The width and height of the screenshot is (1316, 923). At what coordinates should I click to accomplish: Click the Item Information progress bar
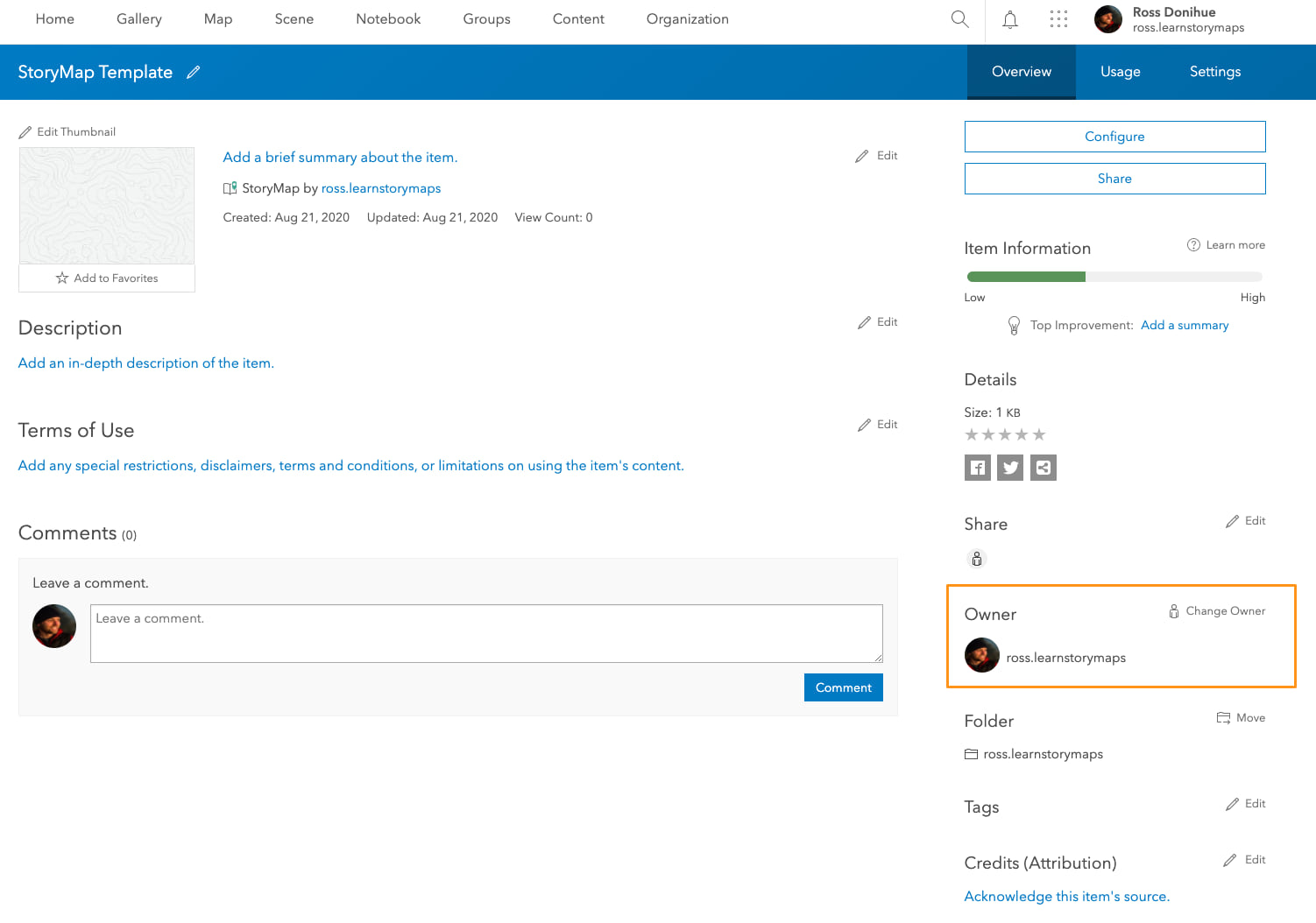click(x=1114, y=277)
